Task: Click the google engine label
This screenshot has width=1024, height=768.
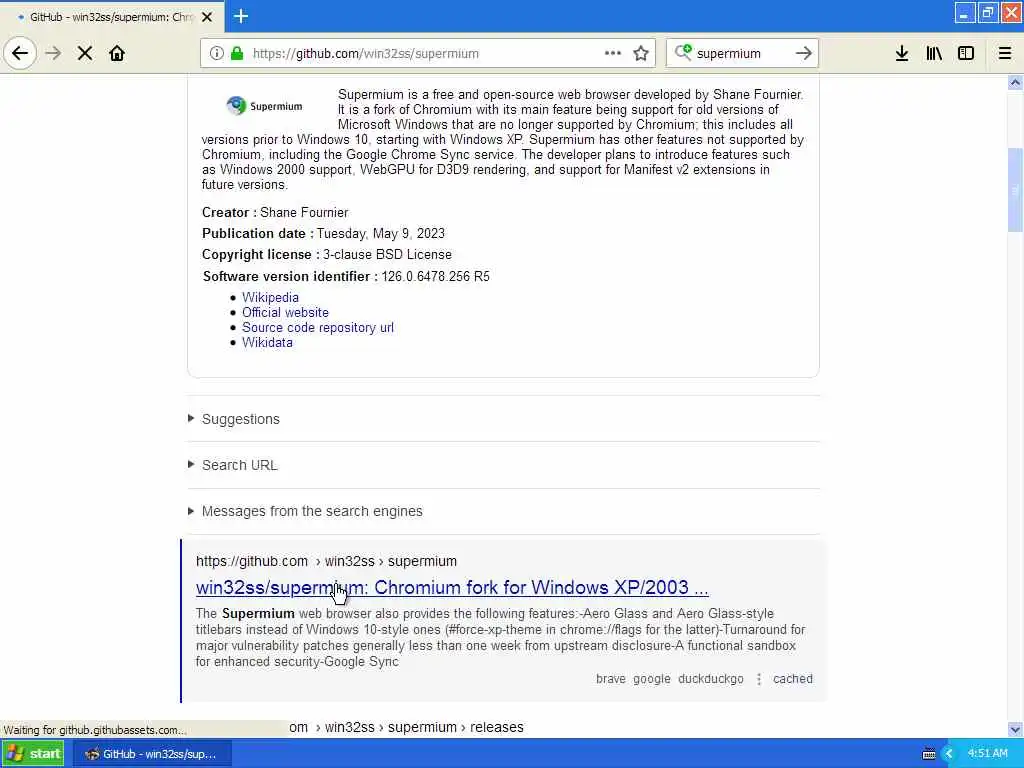Action: coord(652,679)
